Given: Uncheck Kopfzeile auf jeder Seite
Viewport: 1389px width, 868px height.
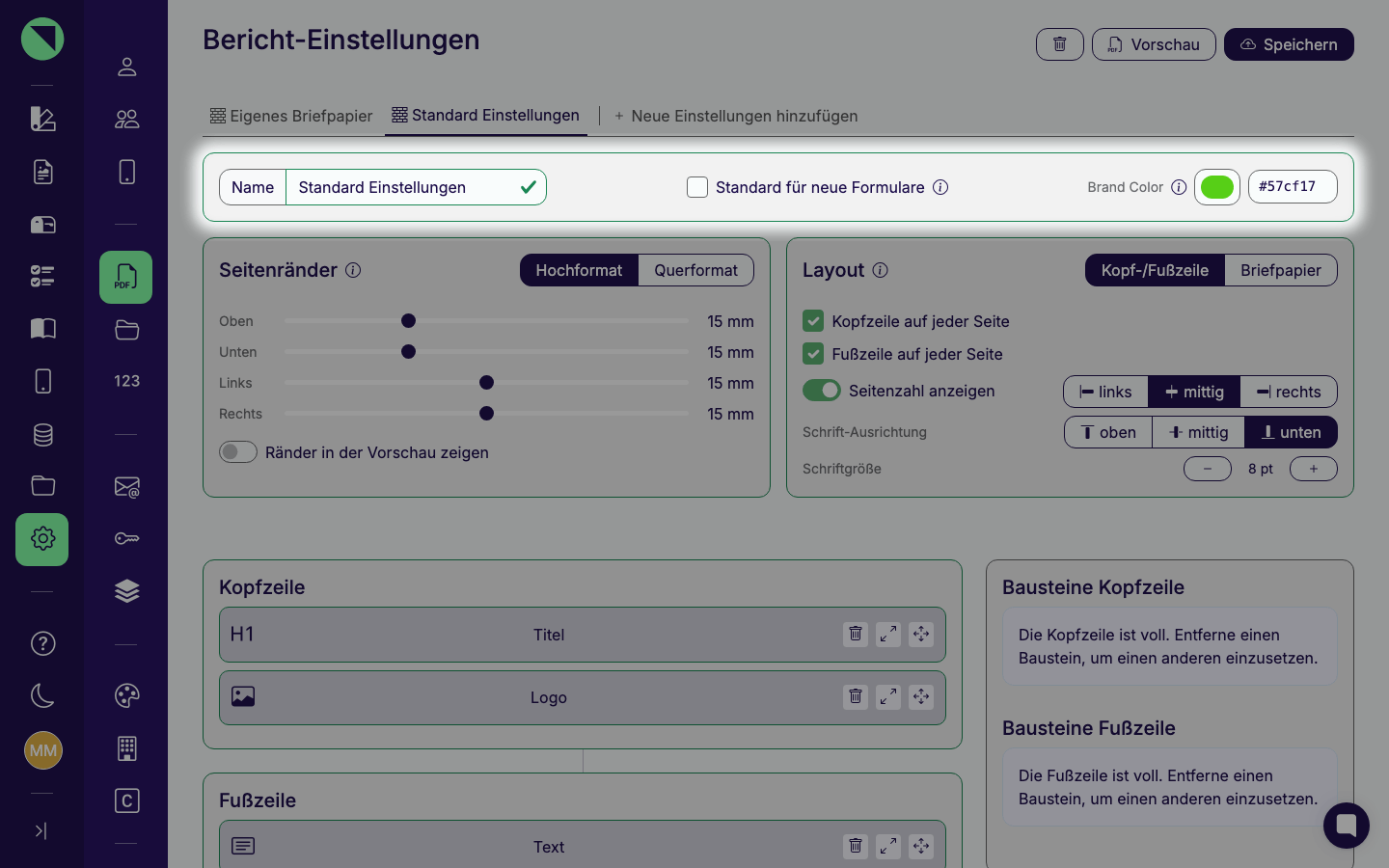Looking at the screenshot, I should tap(813, 321).
